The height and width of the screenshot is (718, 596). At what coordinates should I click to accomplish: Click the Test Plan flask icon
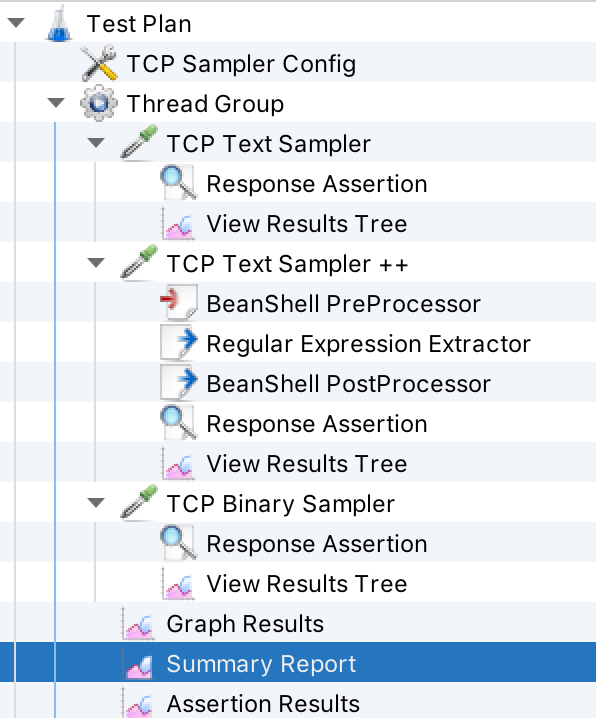point(59,24)
